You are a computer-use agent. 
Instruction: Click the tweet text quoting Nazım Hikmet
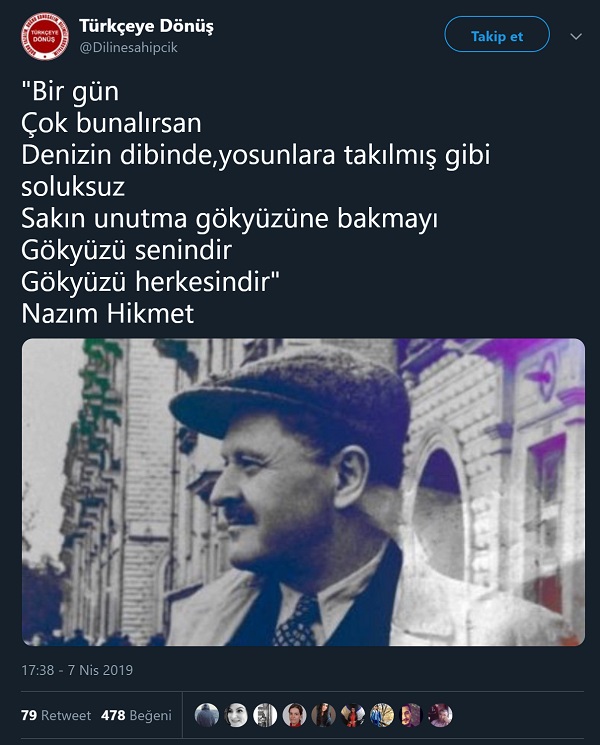click(255, 202)
